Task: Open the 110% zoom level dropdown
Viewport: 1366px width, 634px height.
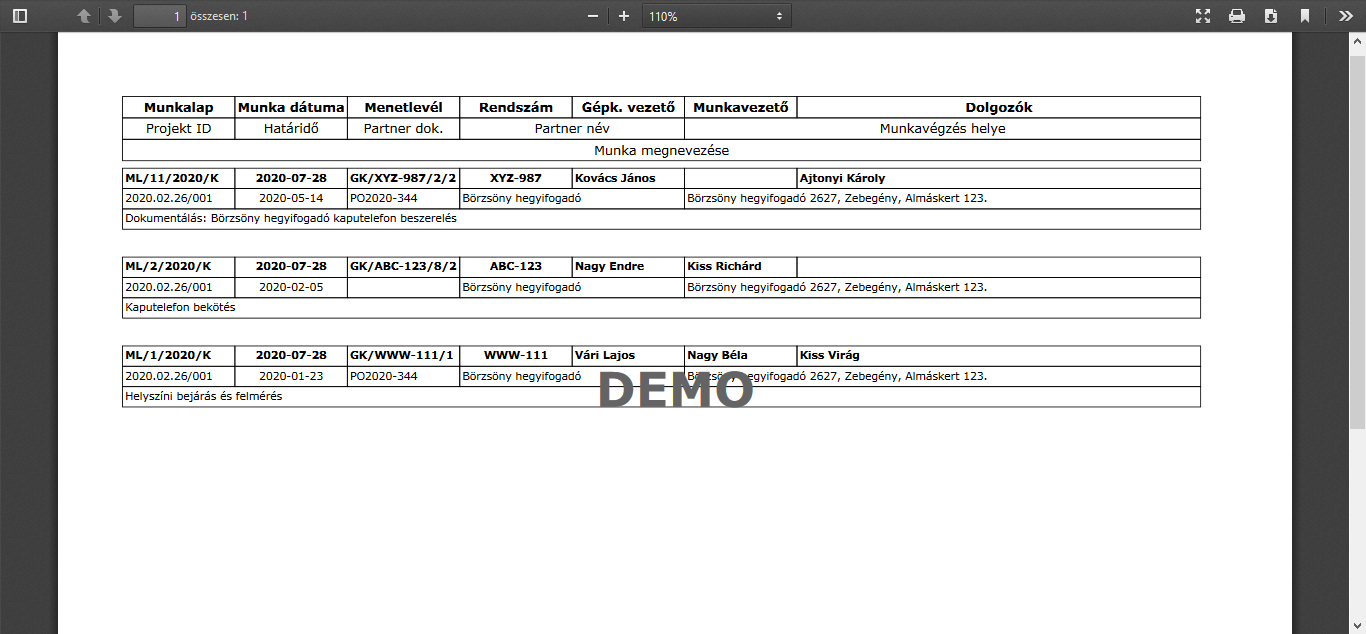Action: tap(716, 16)
